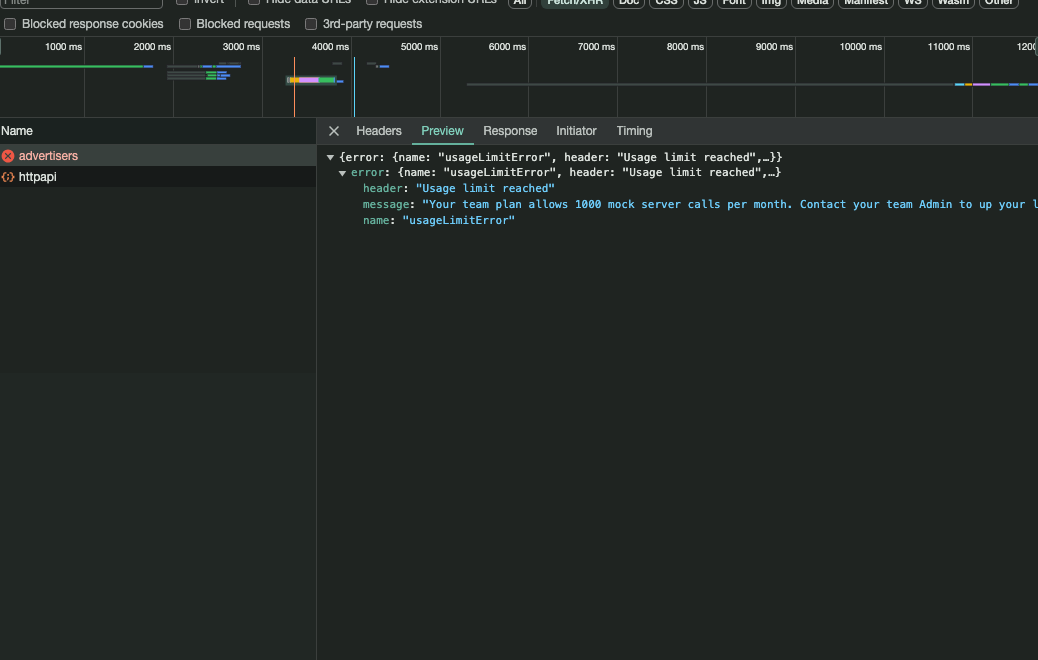Switch to the Preview tab
The height and width of the screenshot is (660, 1038).
(x=442, y=131)
